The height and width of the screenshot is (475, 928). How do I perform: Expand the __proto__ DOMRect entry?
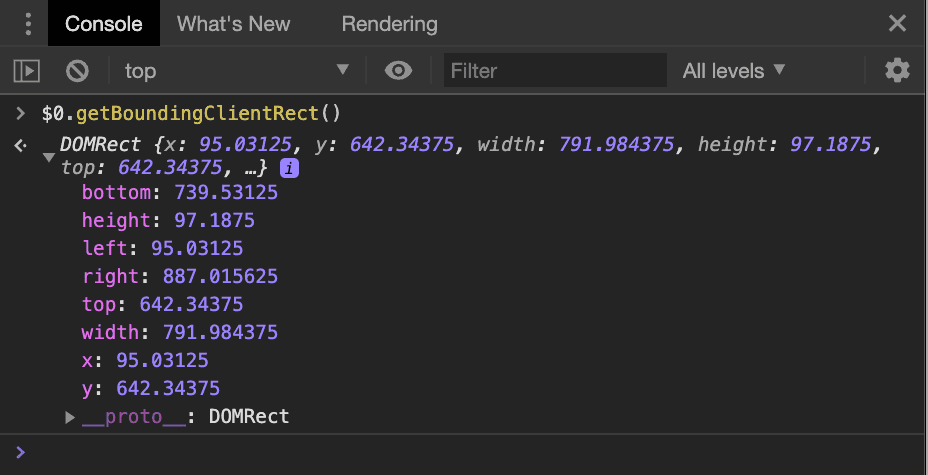70,417
